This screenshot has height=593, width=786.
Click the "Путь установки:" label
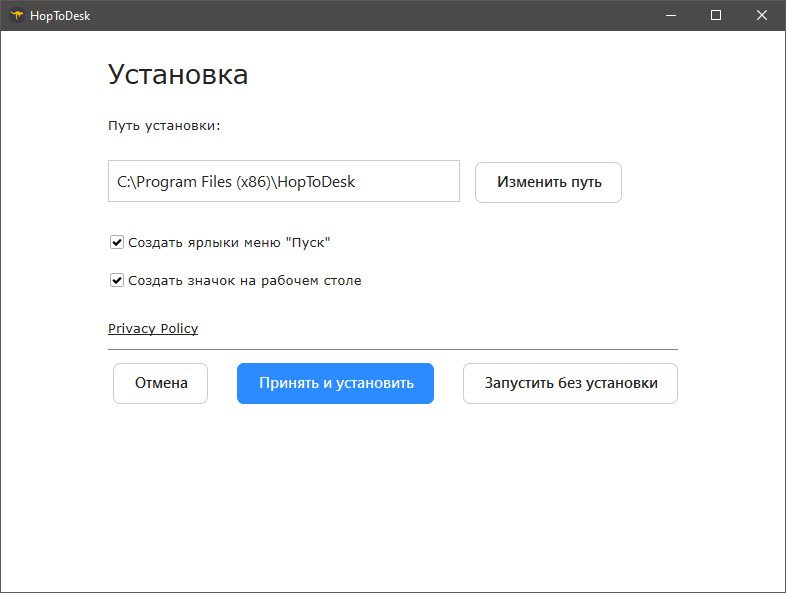(163, 126)
